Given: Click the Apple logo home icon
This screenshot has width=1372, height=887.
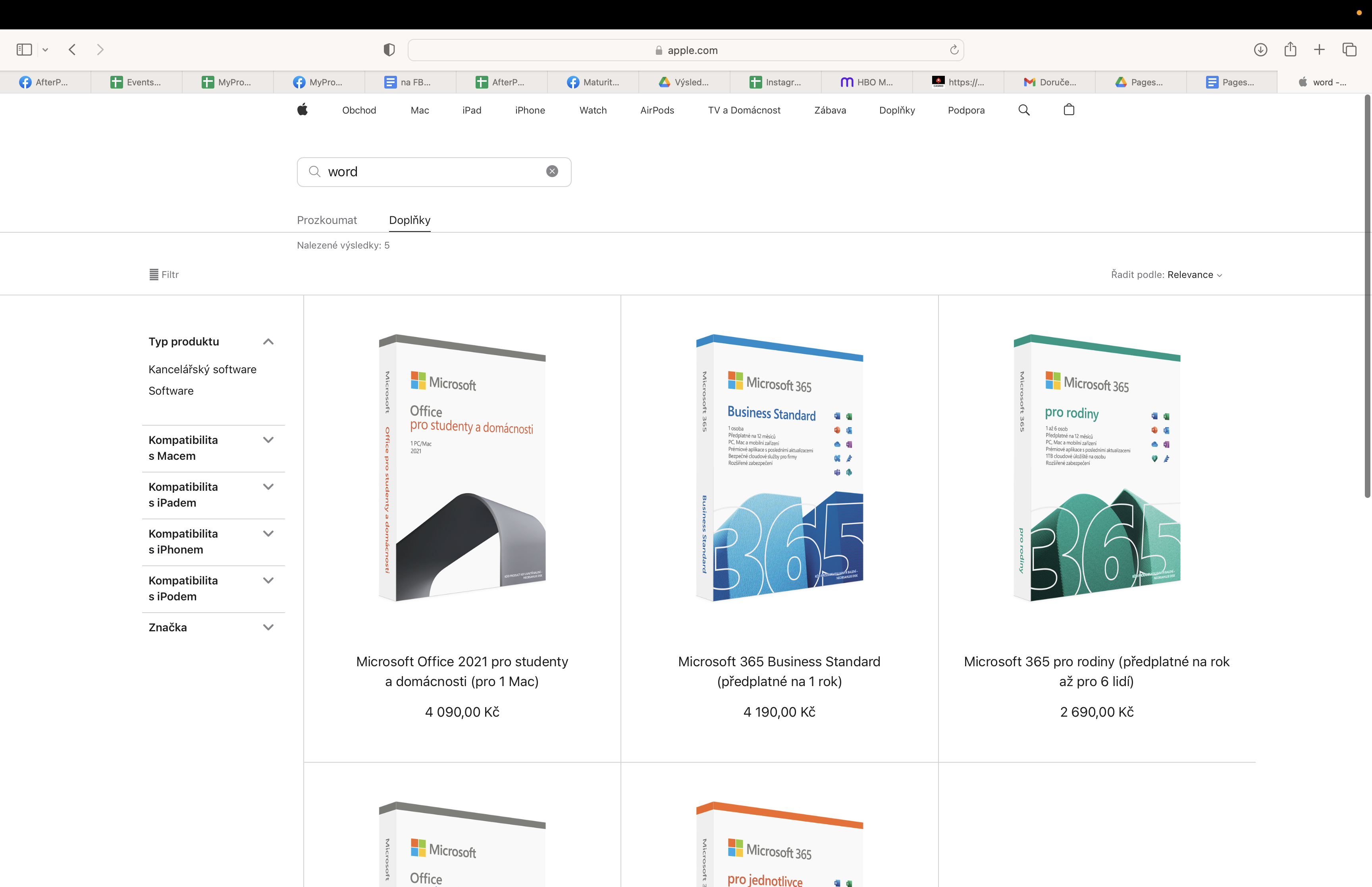Looking at the screenshot, I should [302, 110].
